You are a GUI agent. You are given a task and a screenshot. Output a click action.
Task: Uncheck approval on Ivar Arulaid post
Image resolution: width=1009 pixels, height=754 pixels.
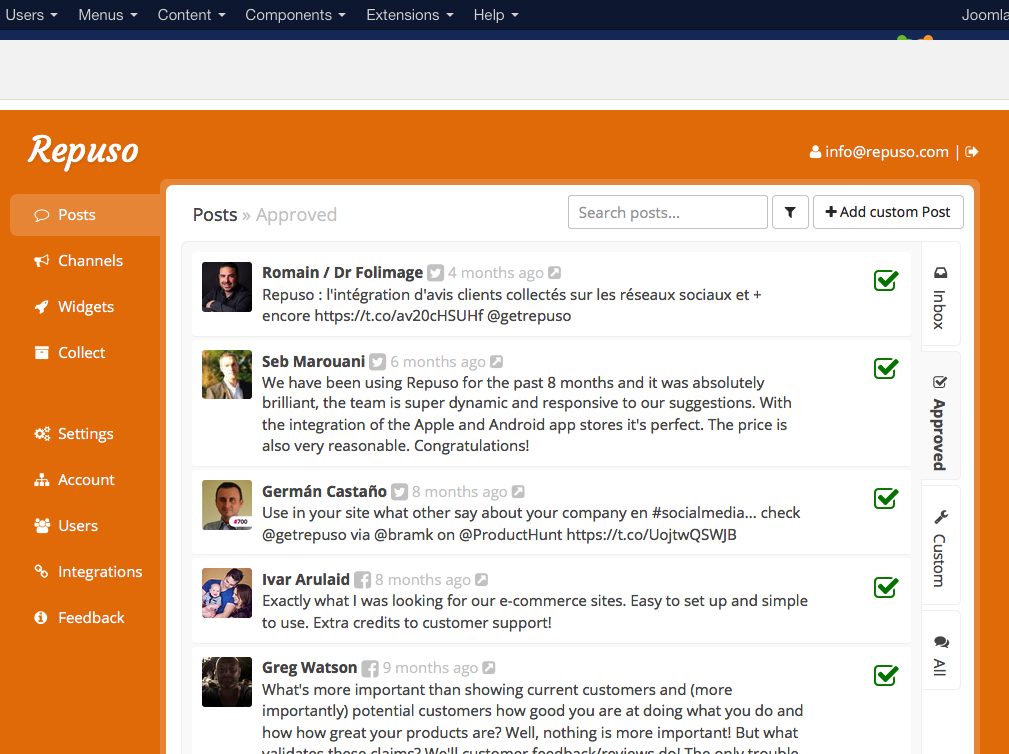pyautogui.click(x=886, y=587)
